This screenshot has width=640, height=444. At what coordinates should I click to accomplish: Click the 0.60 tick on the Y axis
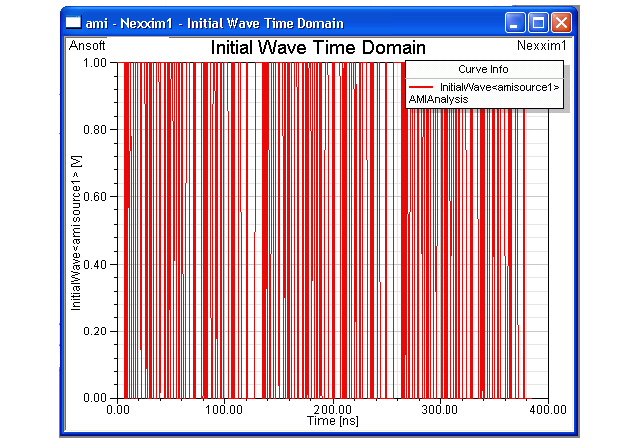[x=98, y=196]
